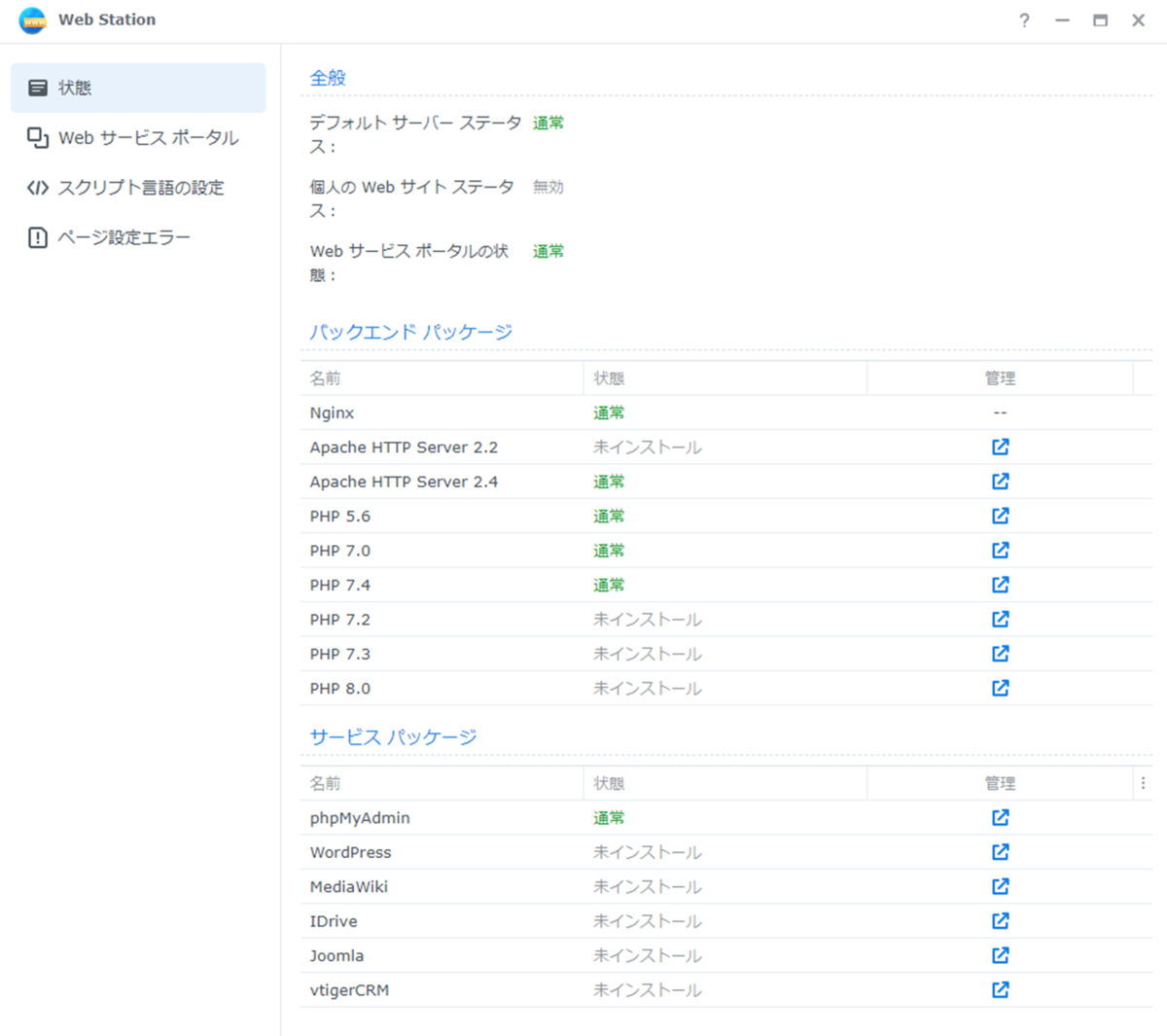1167x1036 pixels.
Task: Click 無効 personal website status value
Action: (548, 187)
